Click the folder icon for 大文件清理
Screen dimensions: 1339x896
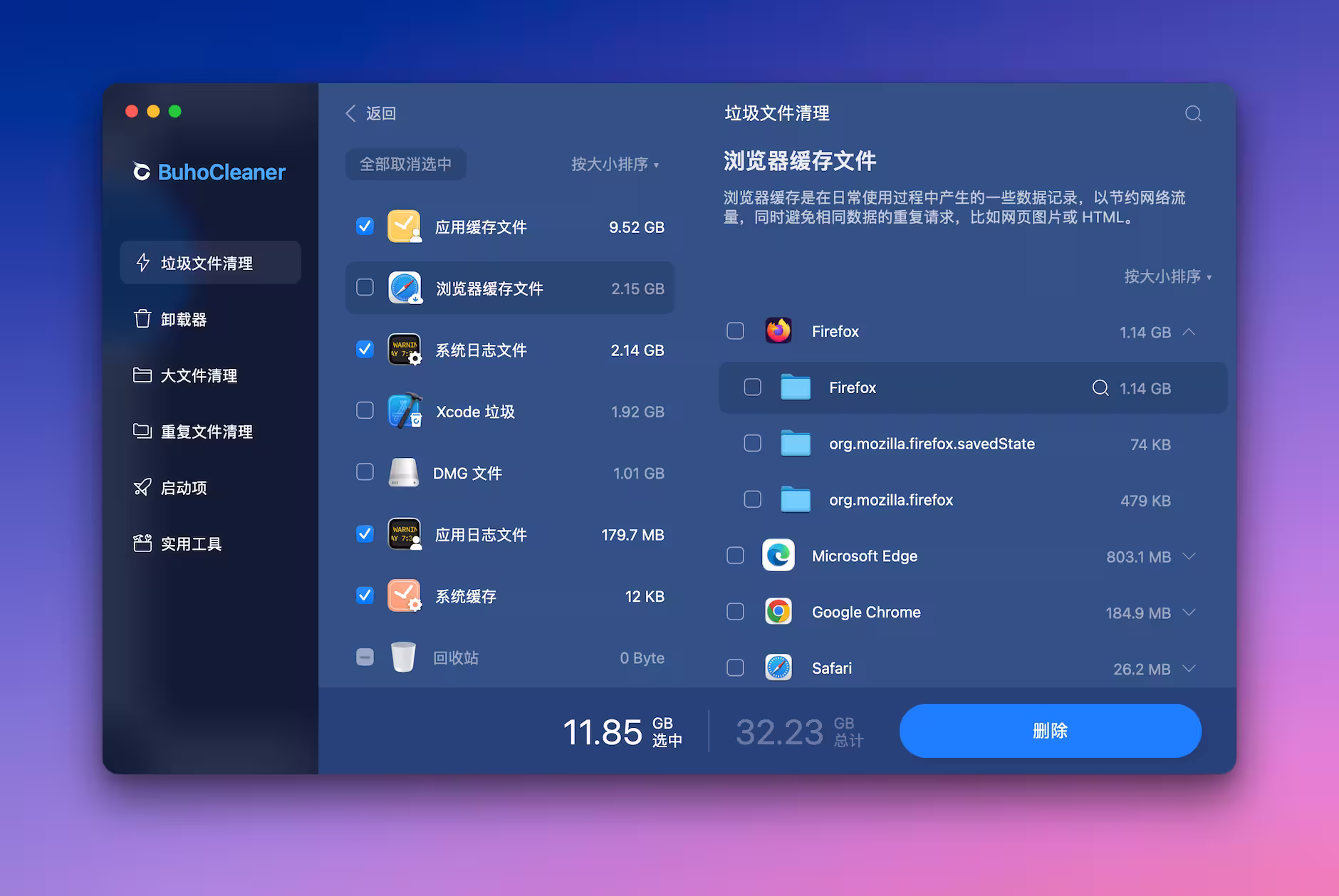[142, 375]
